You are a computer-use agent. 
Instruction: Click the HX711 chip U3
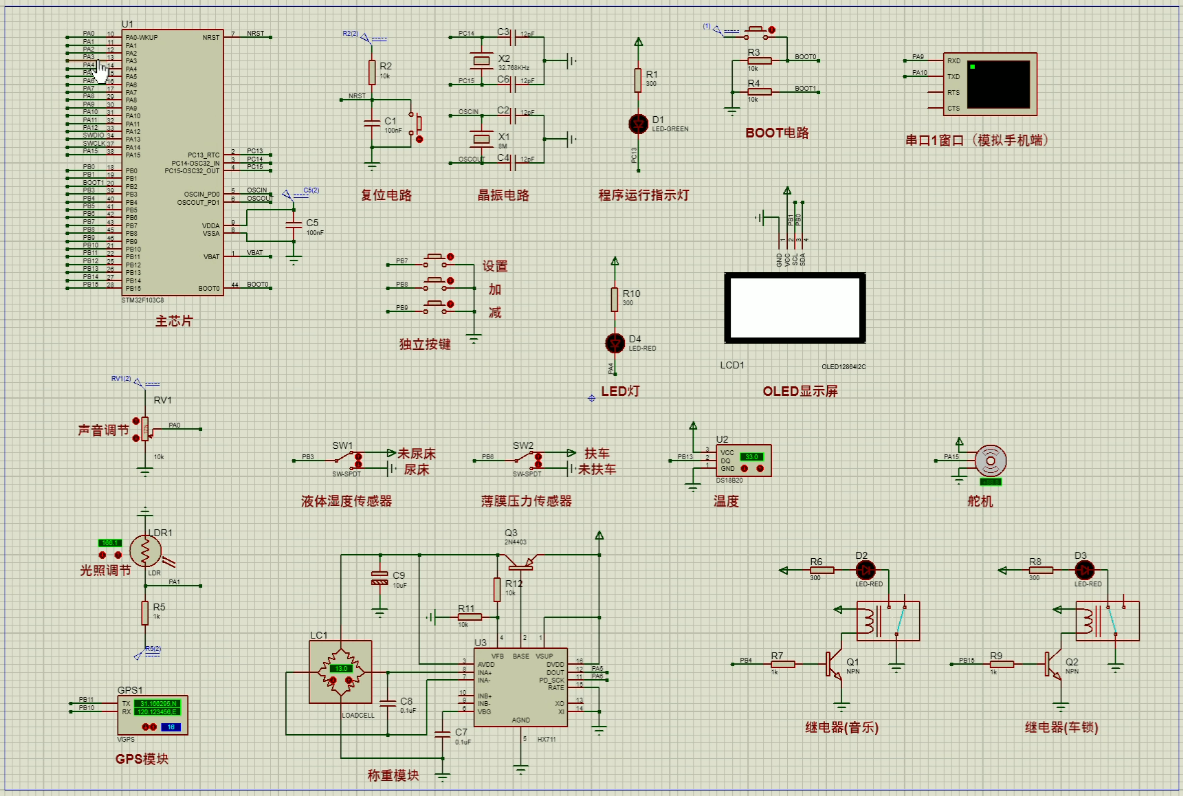coord(521,687)
